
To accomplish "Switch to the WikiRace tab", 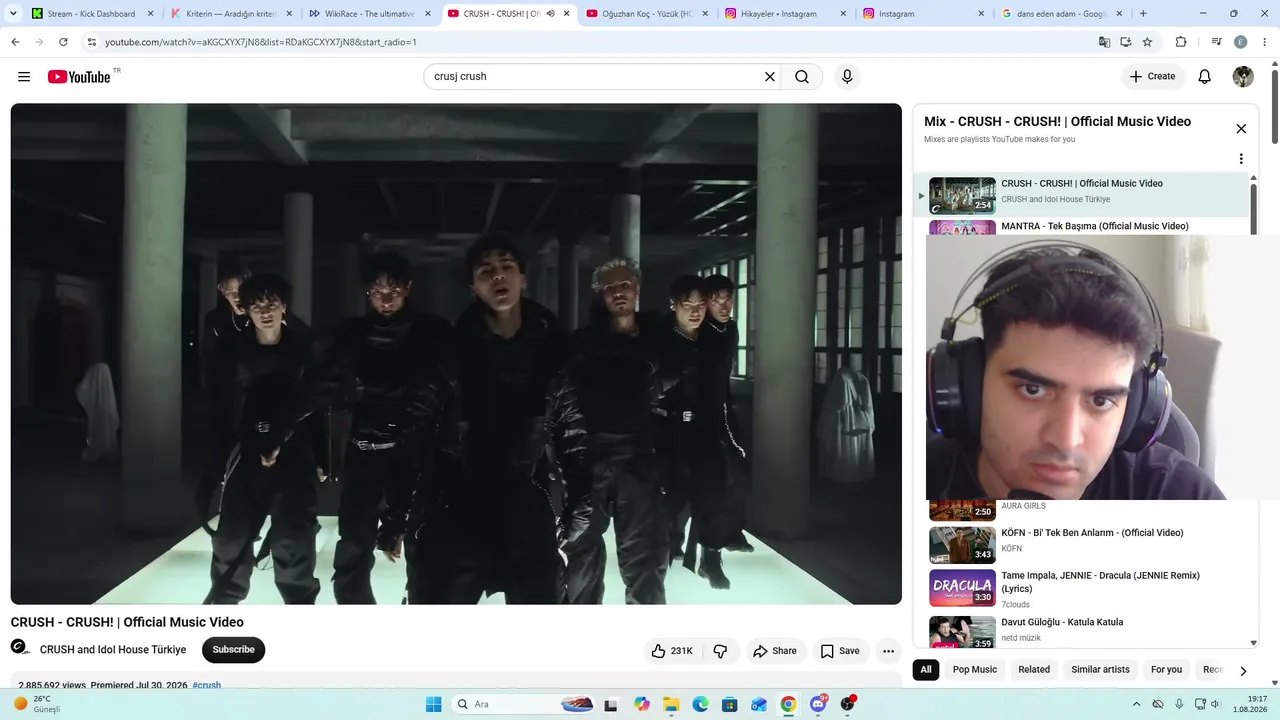I will 369,14.
